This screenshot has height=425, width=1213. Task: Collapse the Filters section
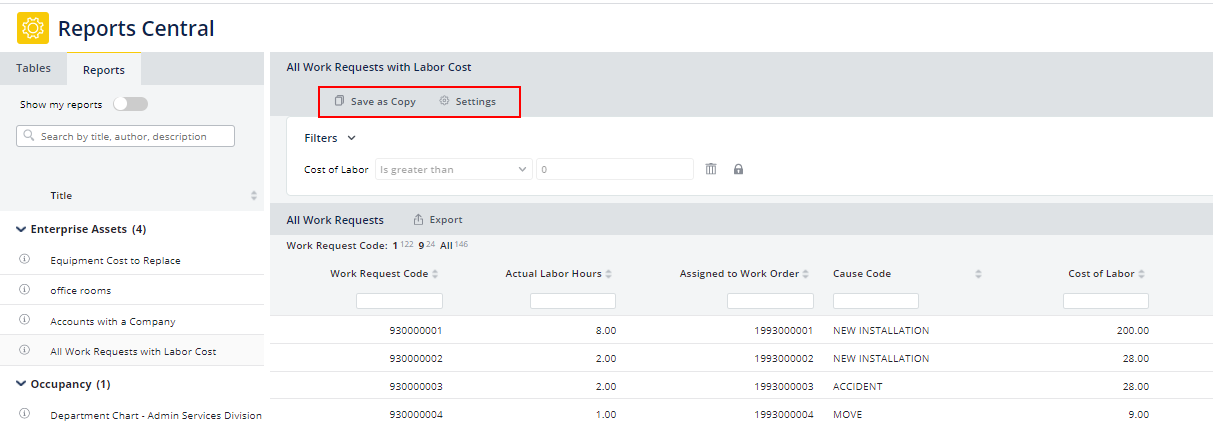point(351,138)
